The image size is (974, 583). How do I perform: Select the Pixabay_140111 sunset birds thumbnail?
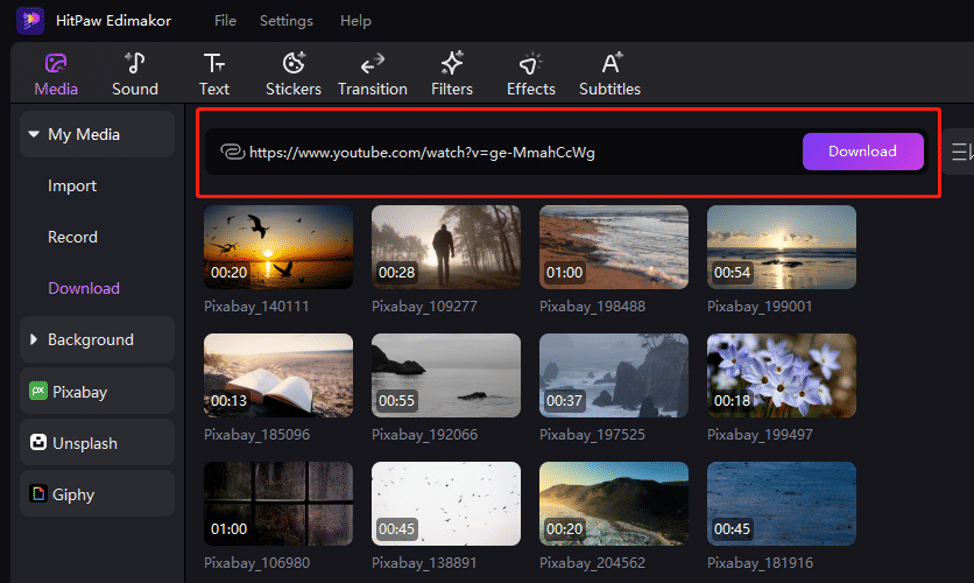278,247
